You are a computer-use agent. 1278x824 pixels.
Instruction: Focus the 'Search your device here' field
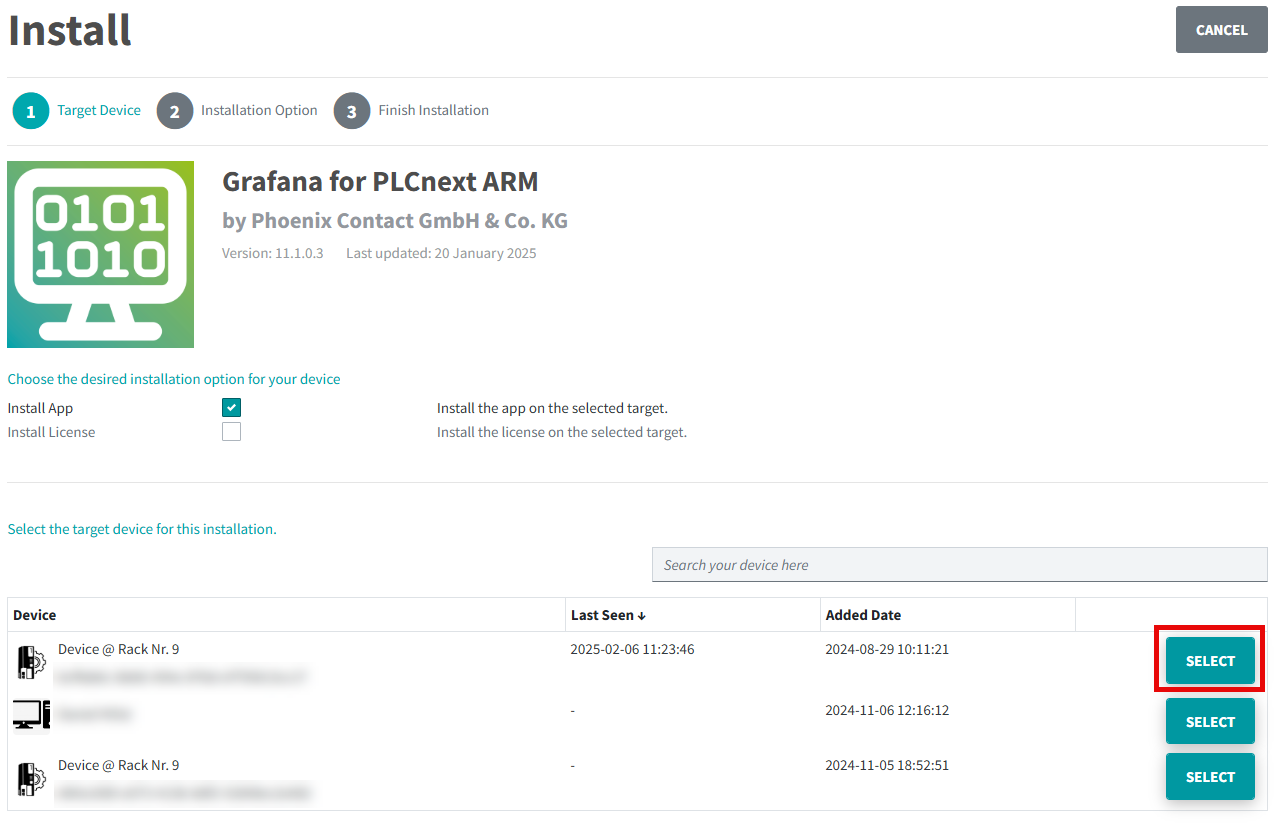pyautogui.click(x=960, y=565)
